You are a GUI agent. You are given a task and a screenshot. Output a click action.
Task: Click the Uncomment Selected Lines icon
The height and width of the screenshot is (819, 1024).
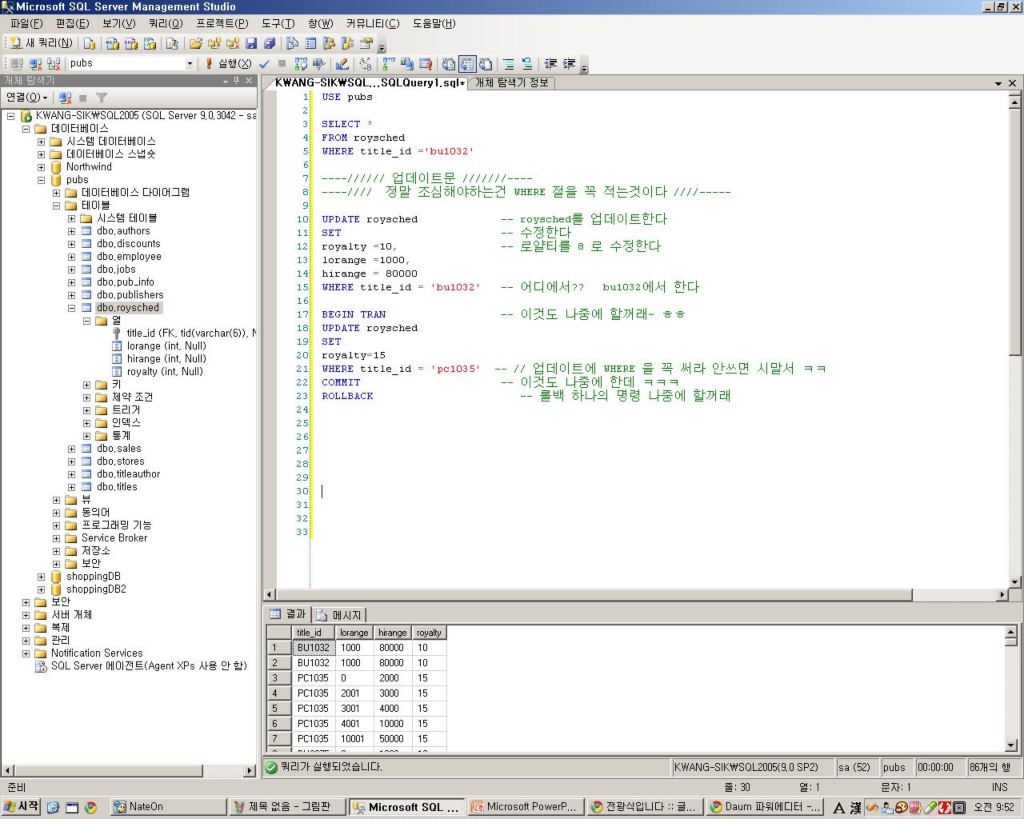click(x=527, y=63)
